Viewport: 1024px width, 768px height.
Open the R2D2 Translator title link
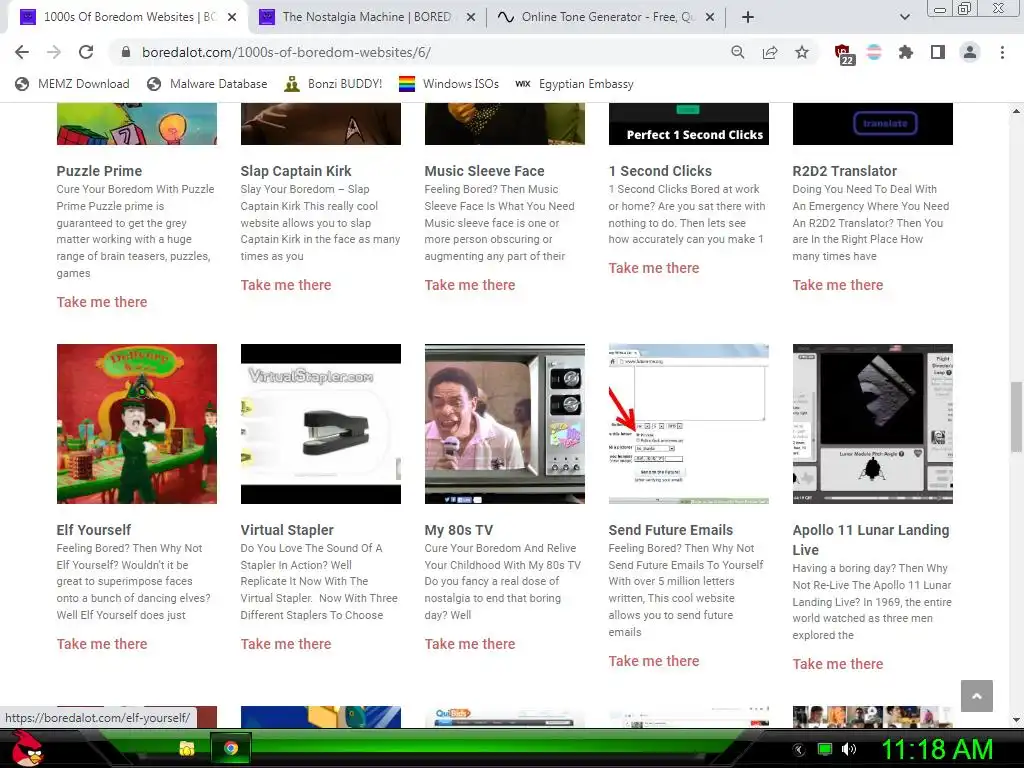844,171
